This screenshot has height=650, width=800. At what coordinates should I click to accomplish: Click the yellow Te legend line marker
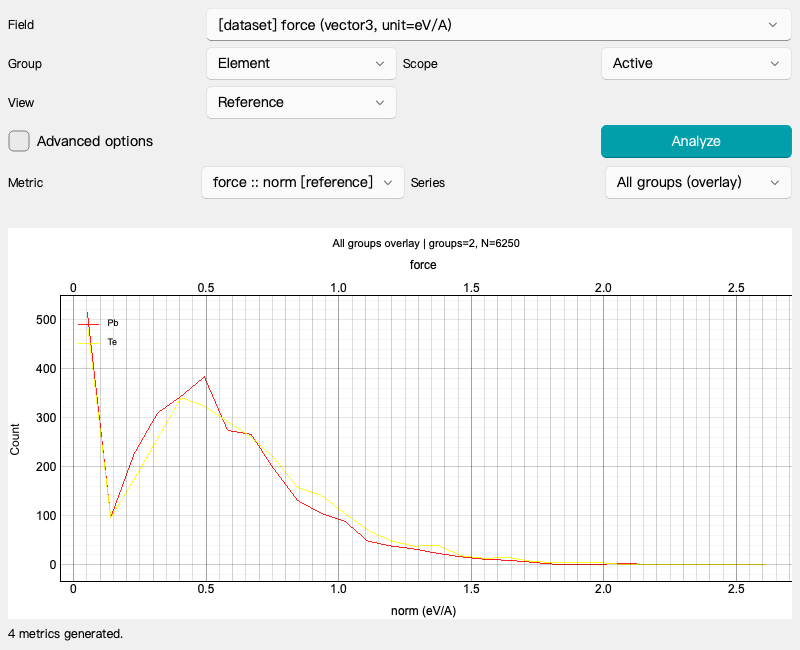[88, 343]
